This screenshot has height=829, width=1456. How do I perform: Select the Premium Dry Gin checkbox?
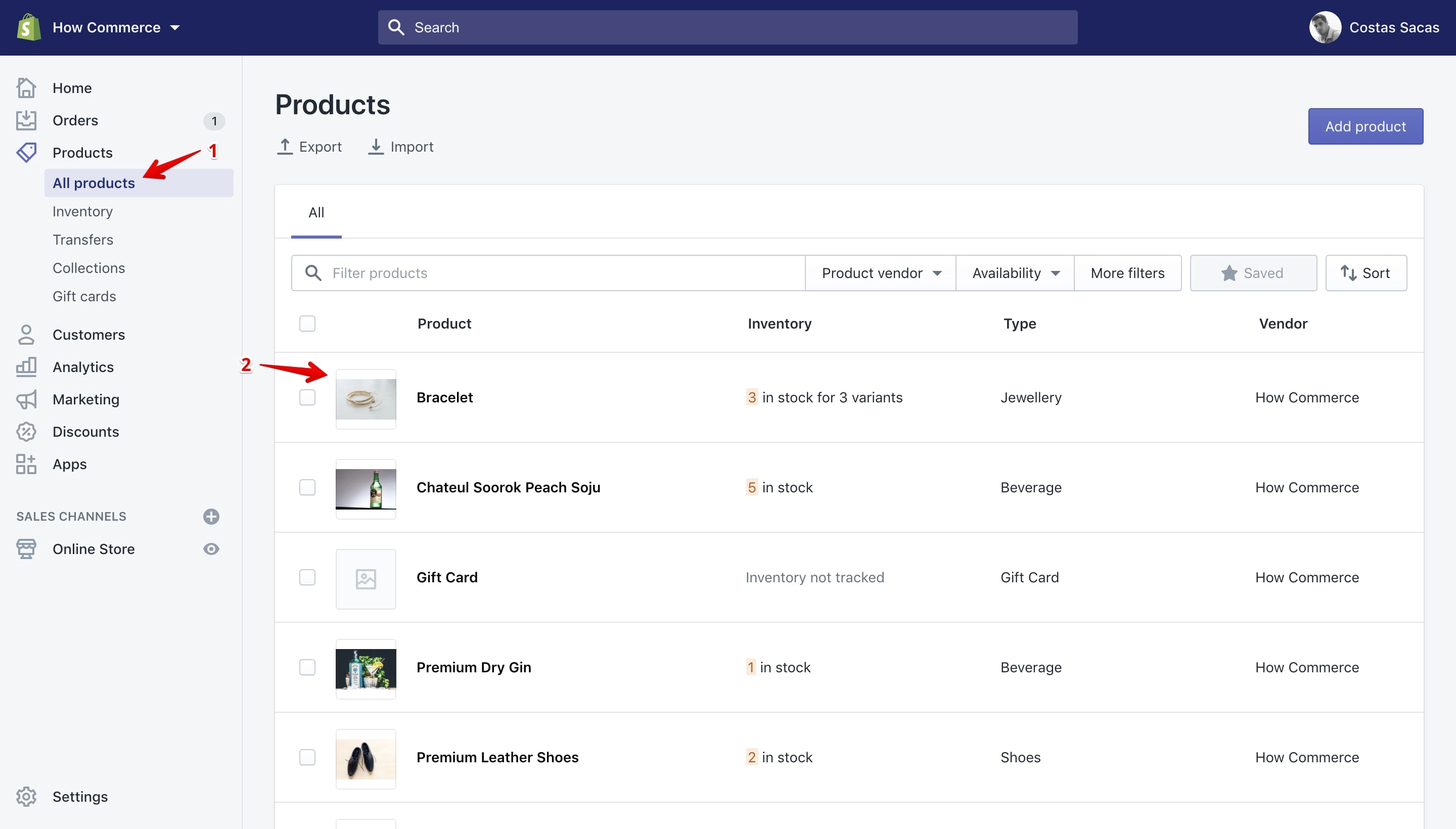pyautogui.click(x=307, y=667)
